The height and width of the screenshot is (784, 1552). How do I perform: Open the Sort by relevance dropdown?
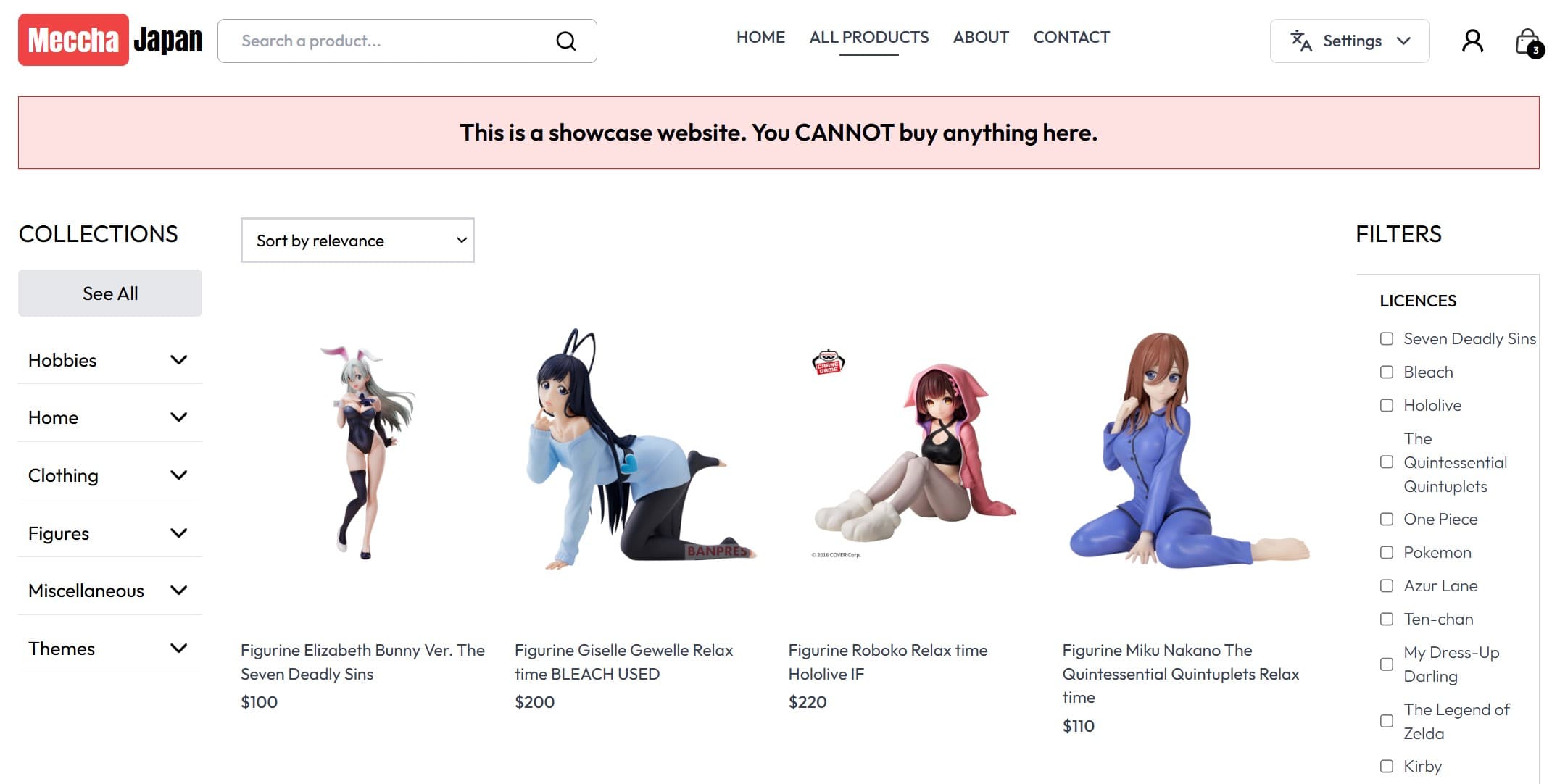(x=357, y=240)
